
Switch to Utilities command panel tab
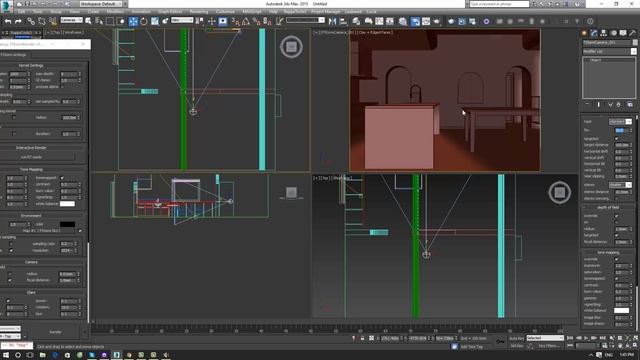tap(633, 33)
